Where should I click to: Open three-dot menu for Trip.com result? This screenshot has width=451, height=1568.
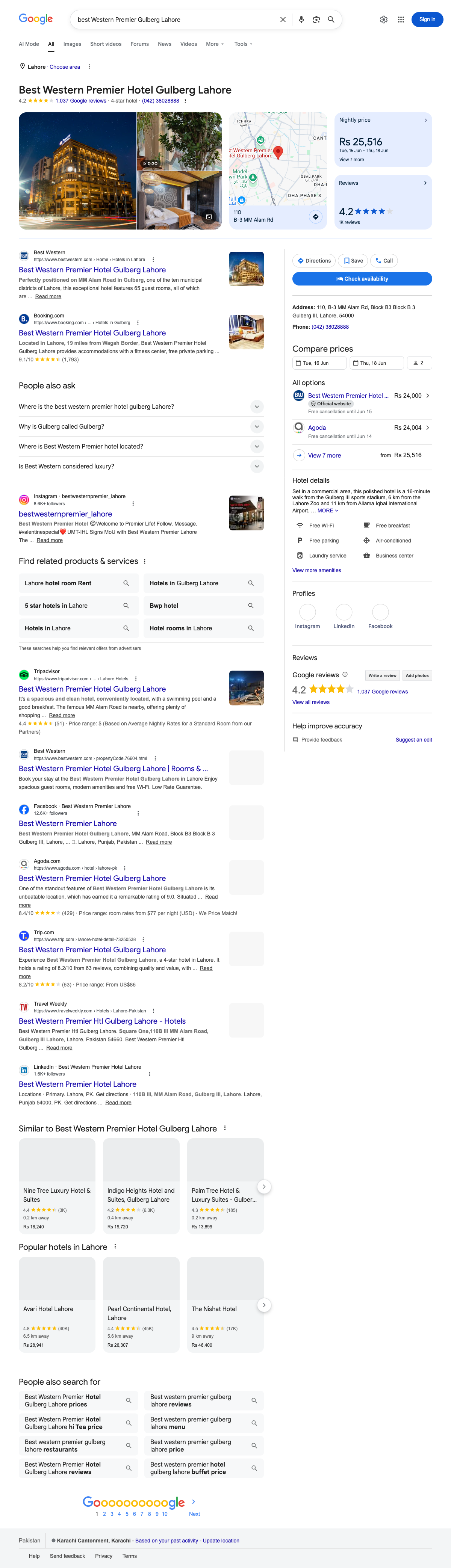[144, 939]
